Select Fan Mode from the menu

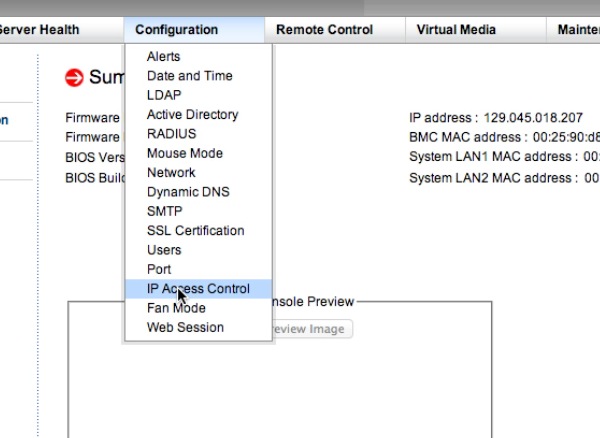coord(176,308)
